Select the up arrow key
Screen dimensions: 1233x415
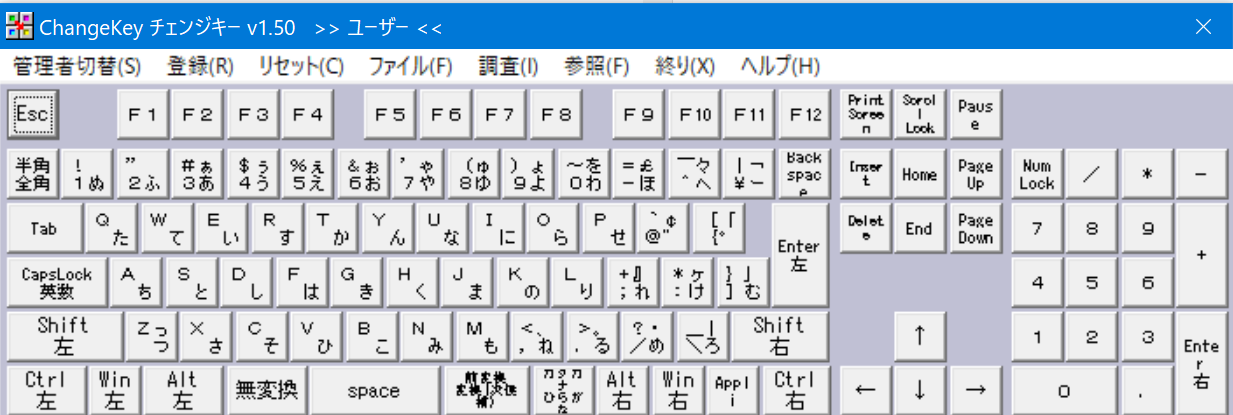point(920,336)
